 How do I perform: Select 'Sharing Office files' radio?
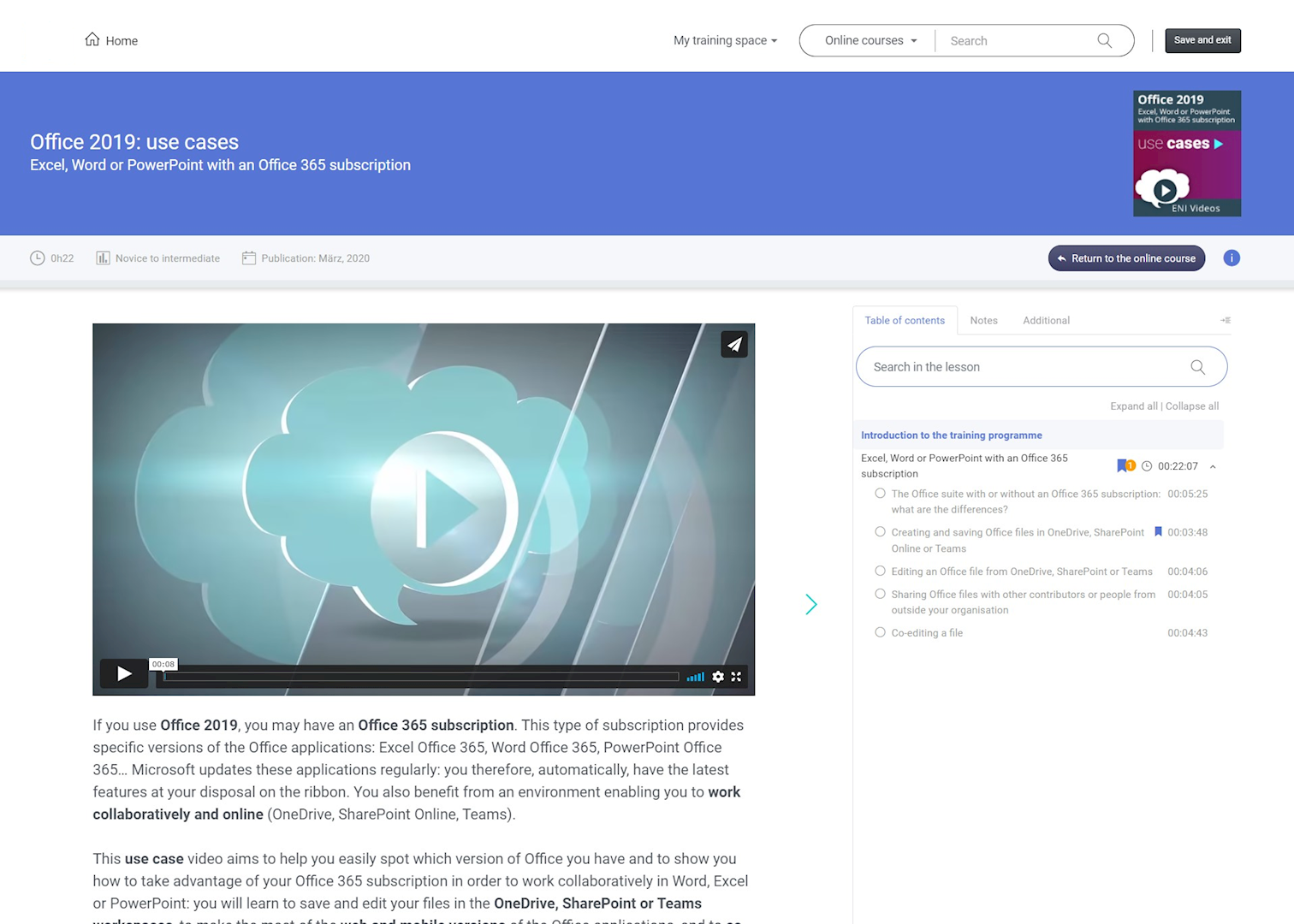coord(880,594)
